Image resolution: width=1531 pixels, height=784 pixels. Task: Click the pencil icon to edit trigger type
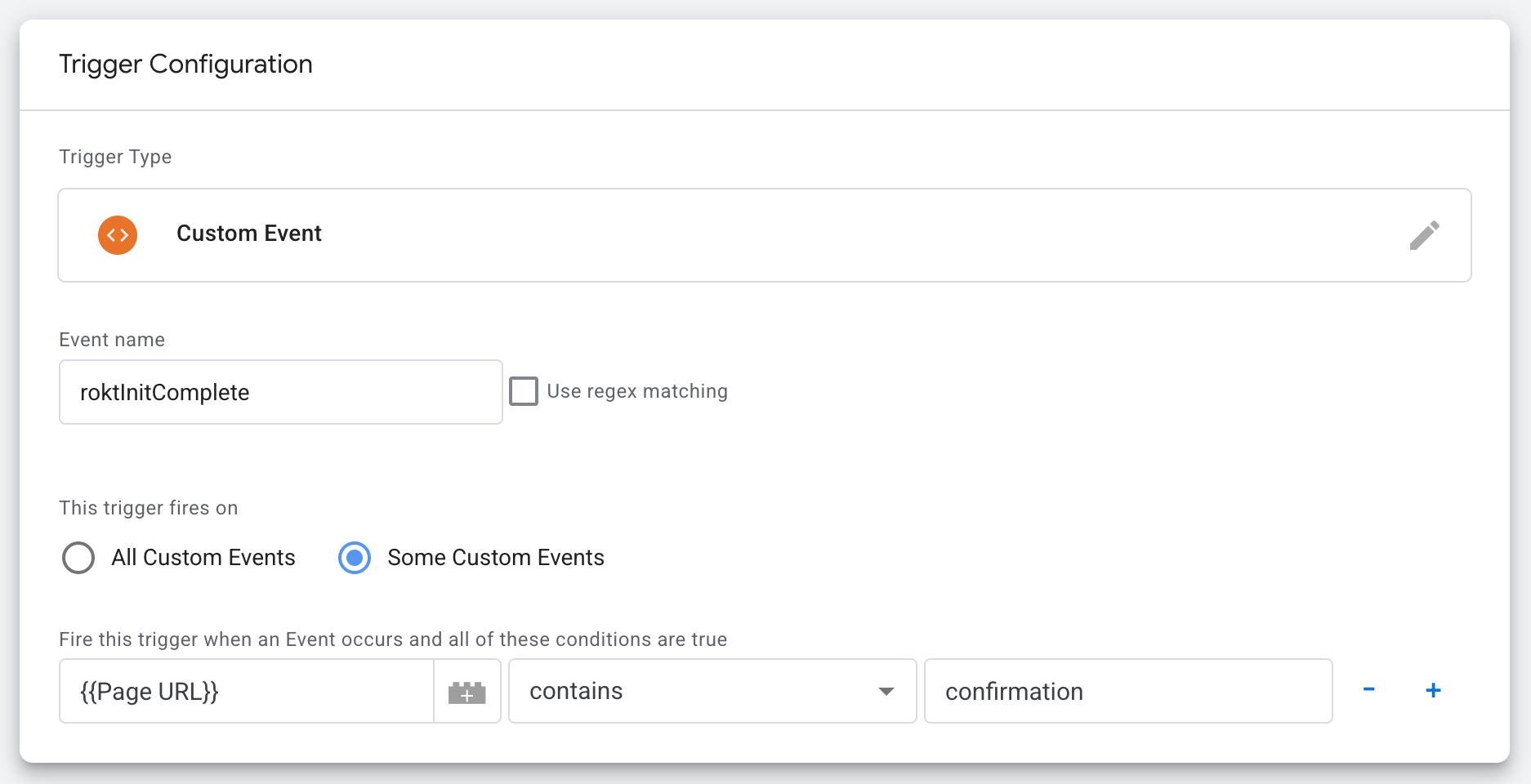point(1425,235)
